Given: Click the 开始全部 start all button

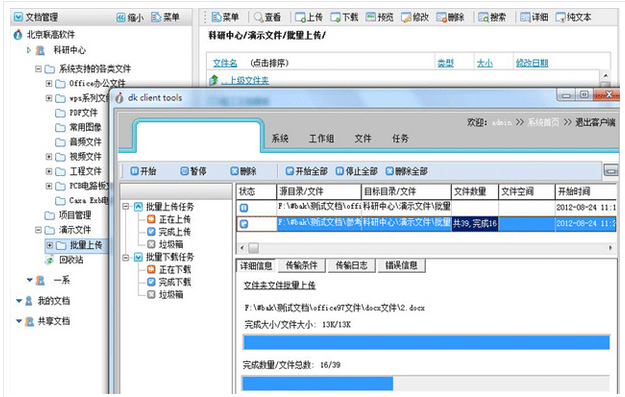Looking at the screenshot, I should (x=307, y=171).
